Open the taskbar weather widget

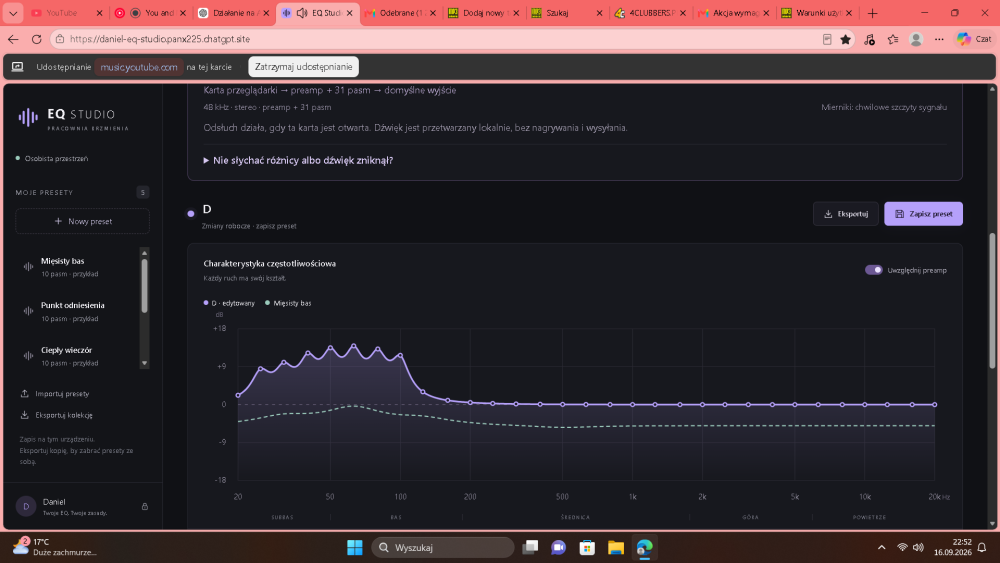(x=55, y=547)
